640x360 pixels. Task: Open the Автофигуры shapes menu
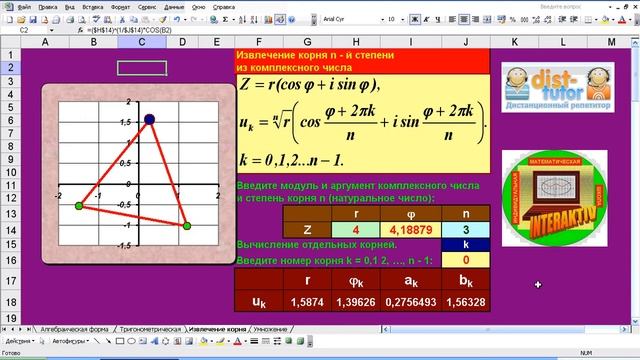[x=70, y=341]
